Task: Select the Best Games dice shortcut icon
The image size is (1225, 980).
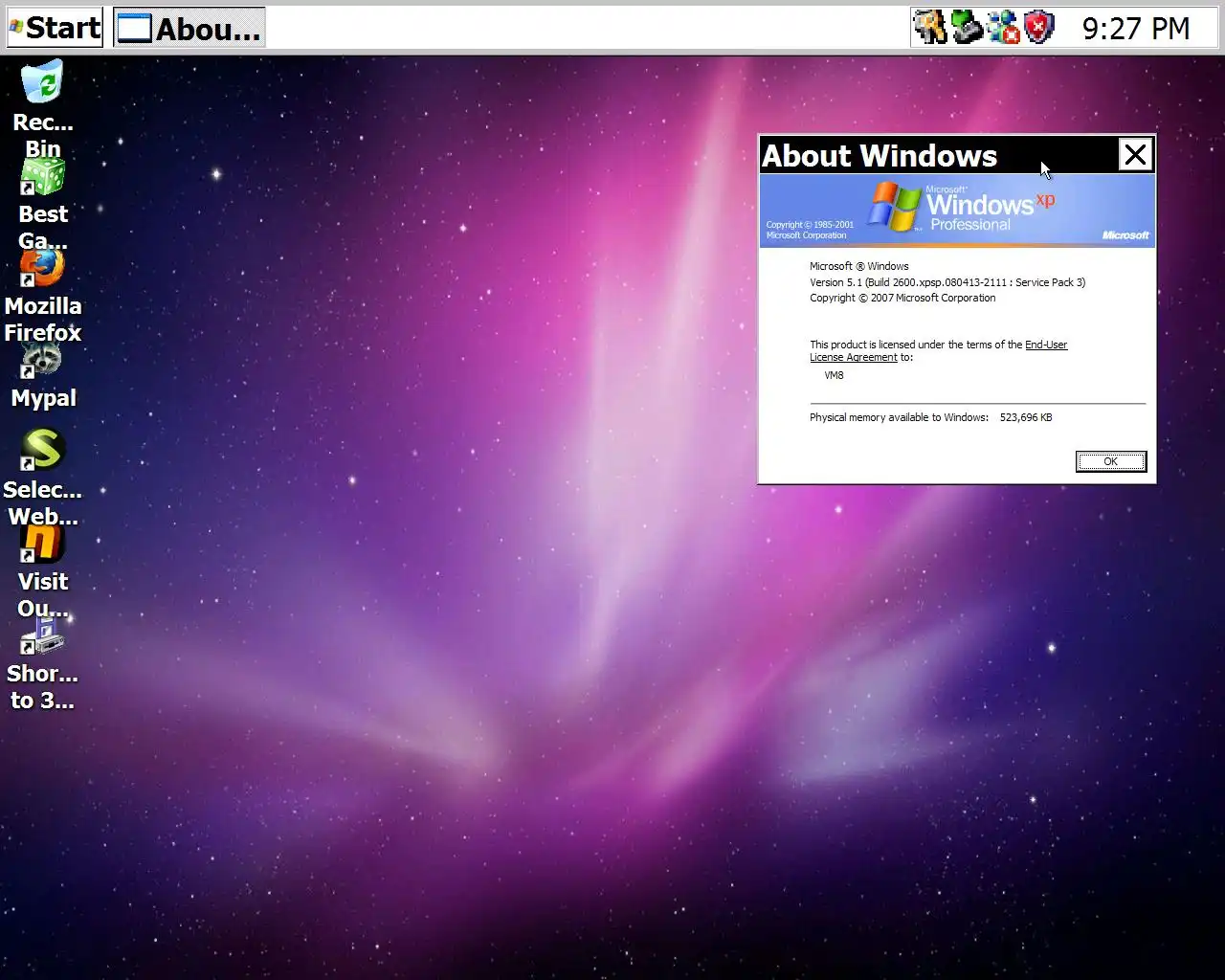Action: tap(42, 177)
